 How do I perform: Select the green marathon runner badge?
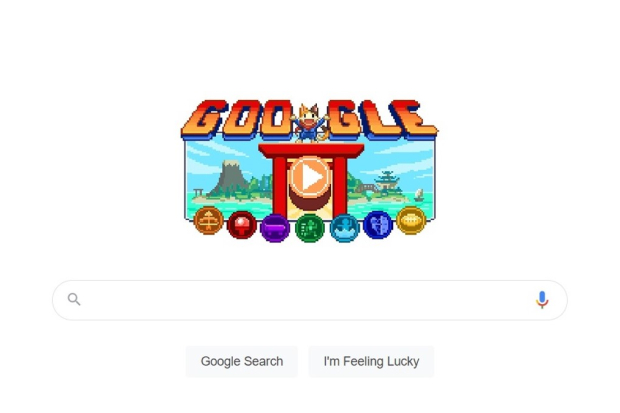click(x=310, y=228)
